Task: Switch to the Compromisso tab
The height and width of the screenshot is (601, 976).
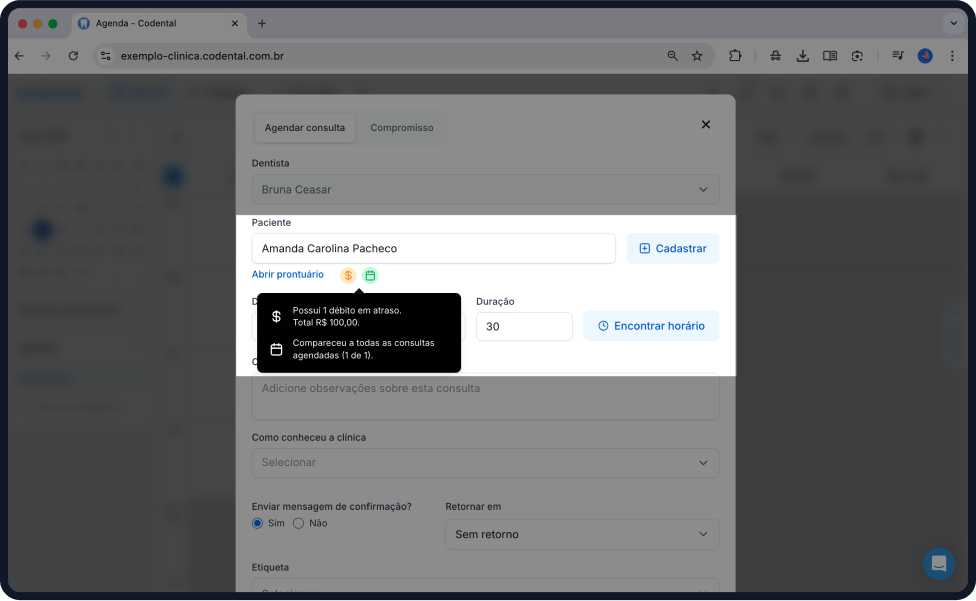Action: (402, 128)
